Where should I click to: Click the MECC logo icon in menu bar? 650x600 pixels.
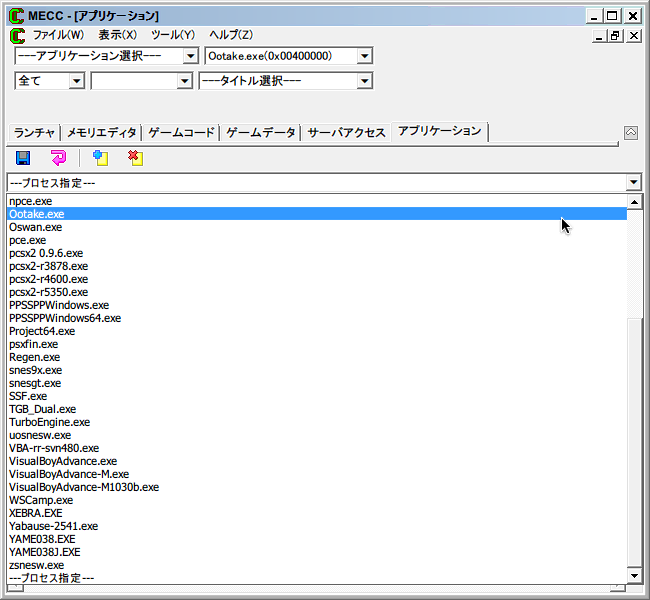[x=17, y=36]
